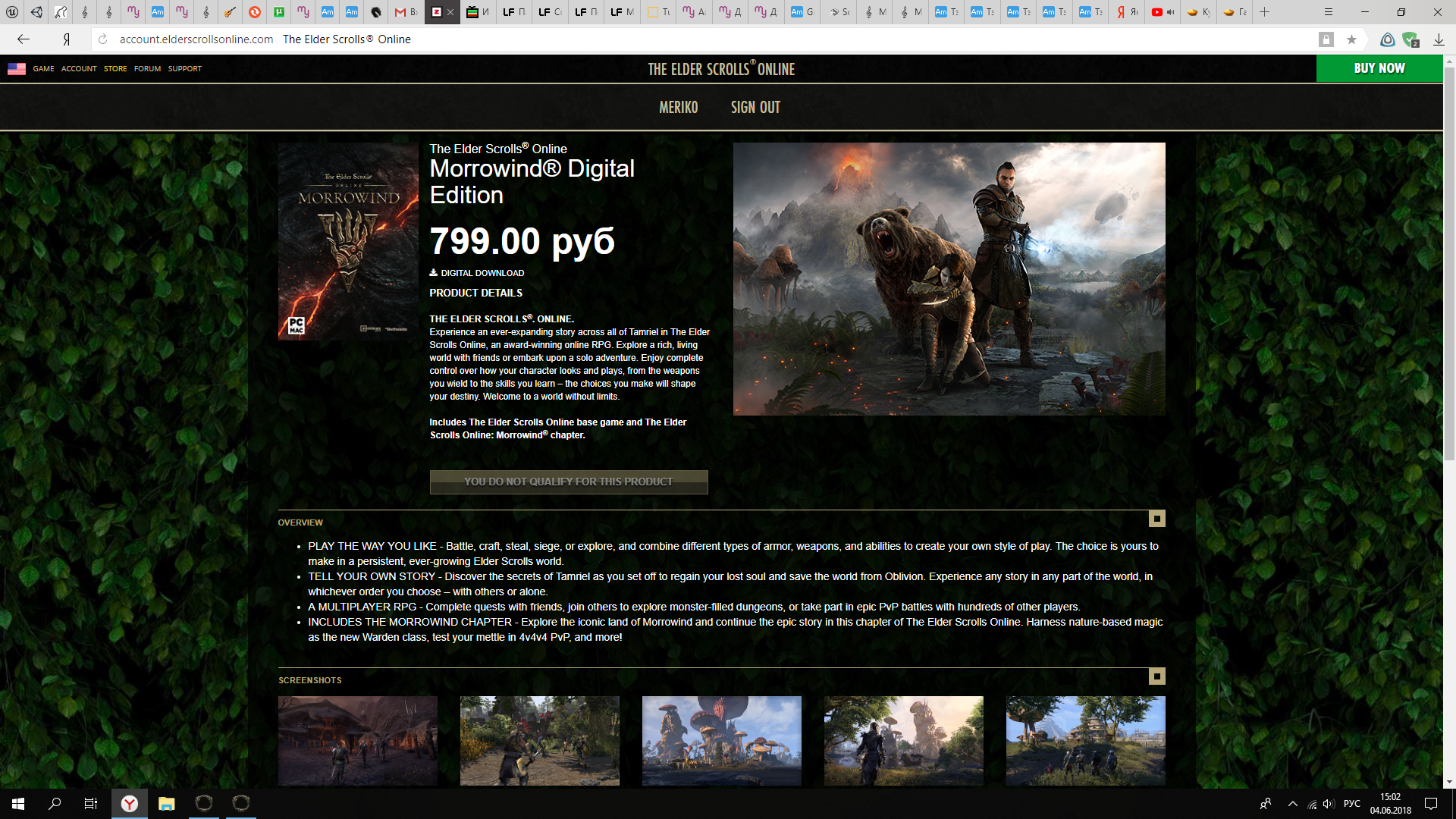The width and height of the screenshot is (1456, 819).
Task: Close the active Elder Scrolls tab
Action: (x=450, y=12)
